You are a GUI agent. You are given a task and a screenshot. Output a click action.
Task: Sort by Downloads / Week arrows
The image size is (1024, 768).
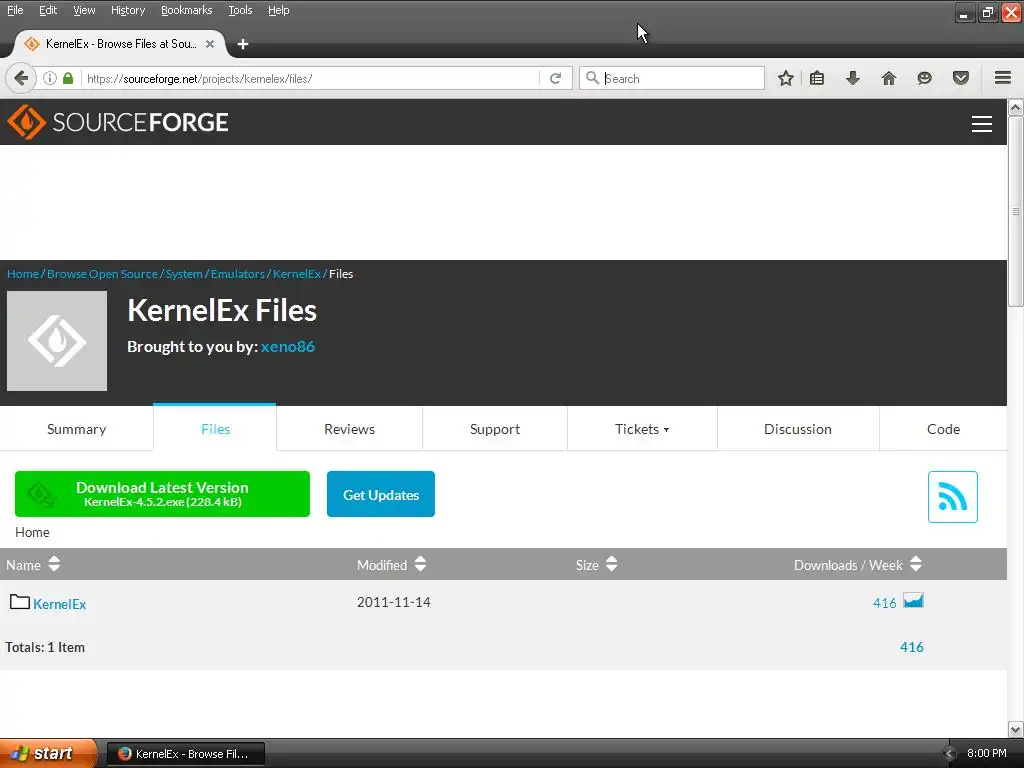click(x=916, y=564)
